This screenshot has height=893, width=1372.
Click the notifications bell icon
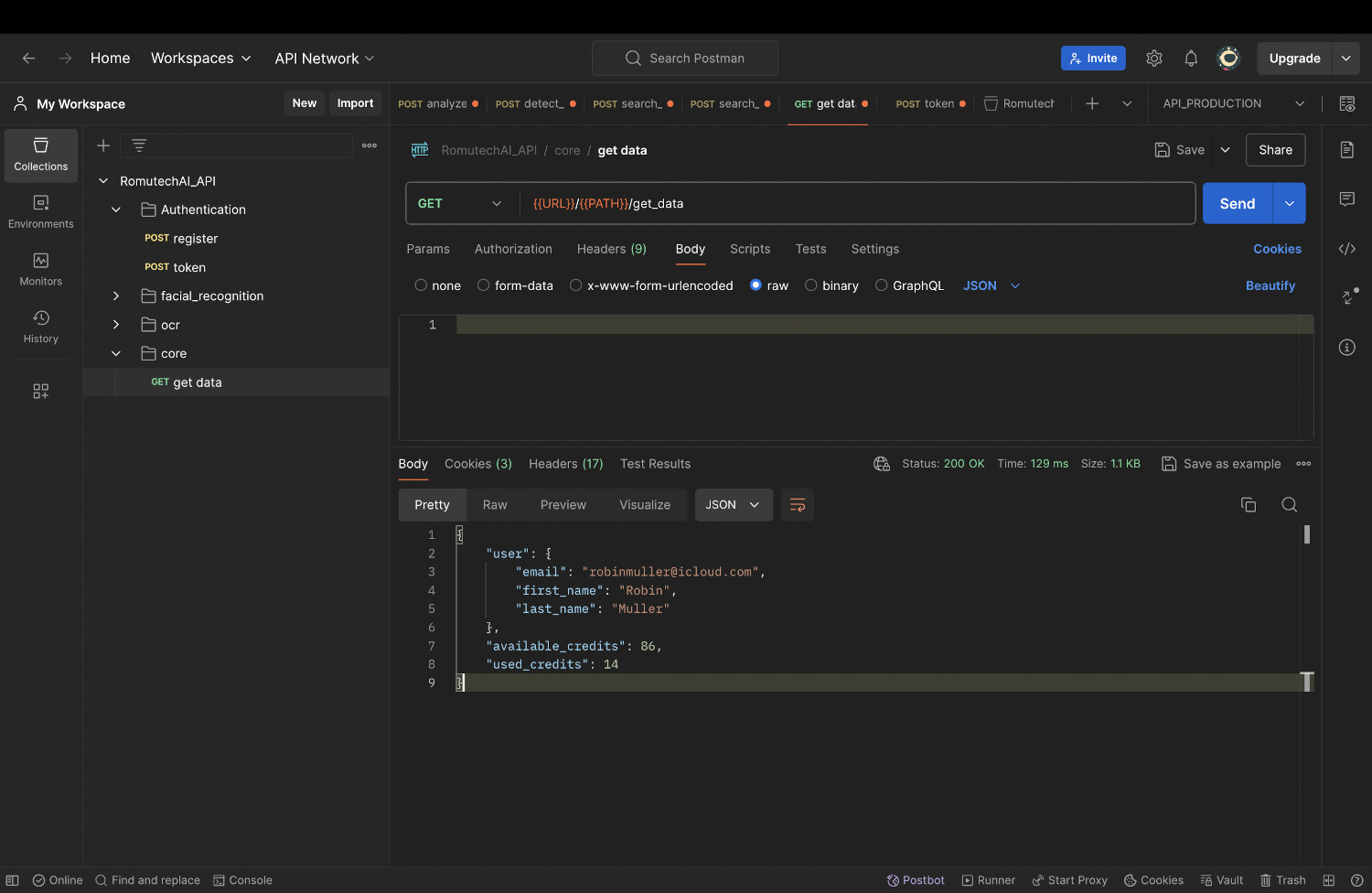coord(1191,59)
